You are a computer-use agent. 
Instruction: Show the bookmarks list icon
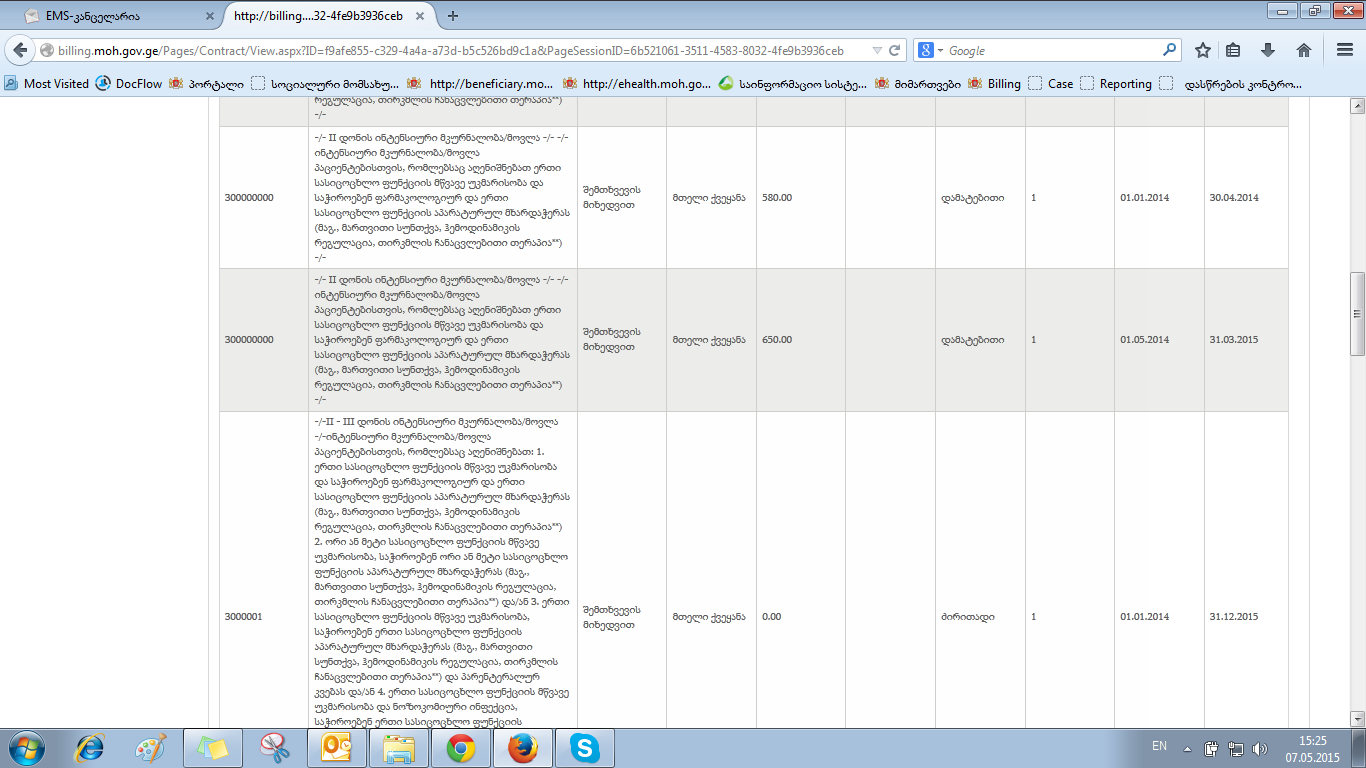click(x=1234, y=50)
